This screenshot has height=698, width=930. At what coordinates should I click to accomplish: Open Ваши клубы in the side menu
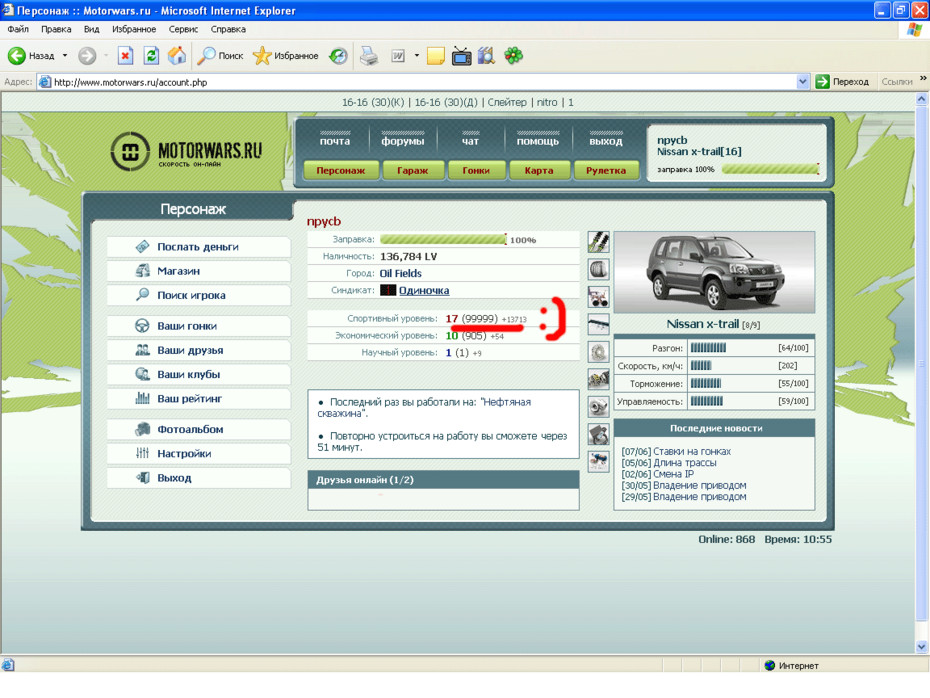coord(199,375)
